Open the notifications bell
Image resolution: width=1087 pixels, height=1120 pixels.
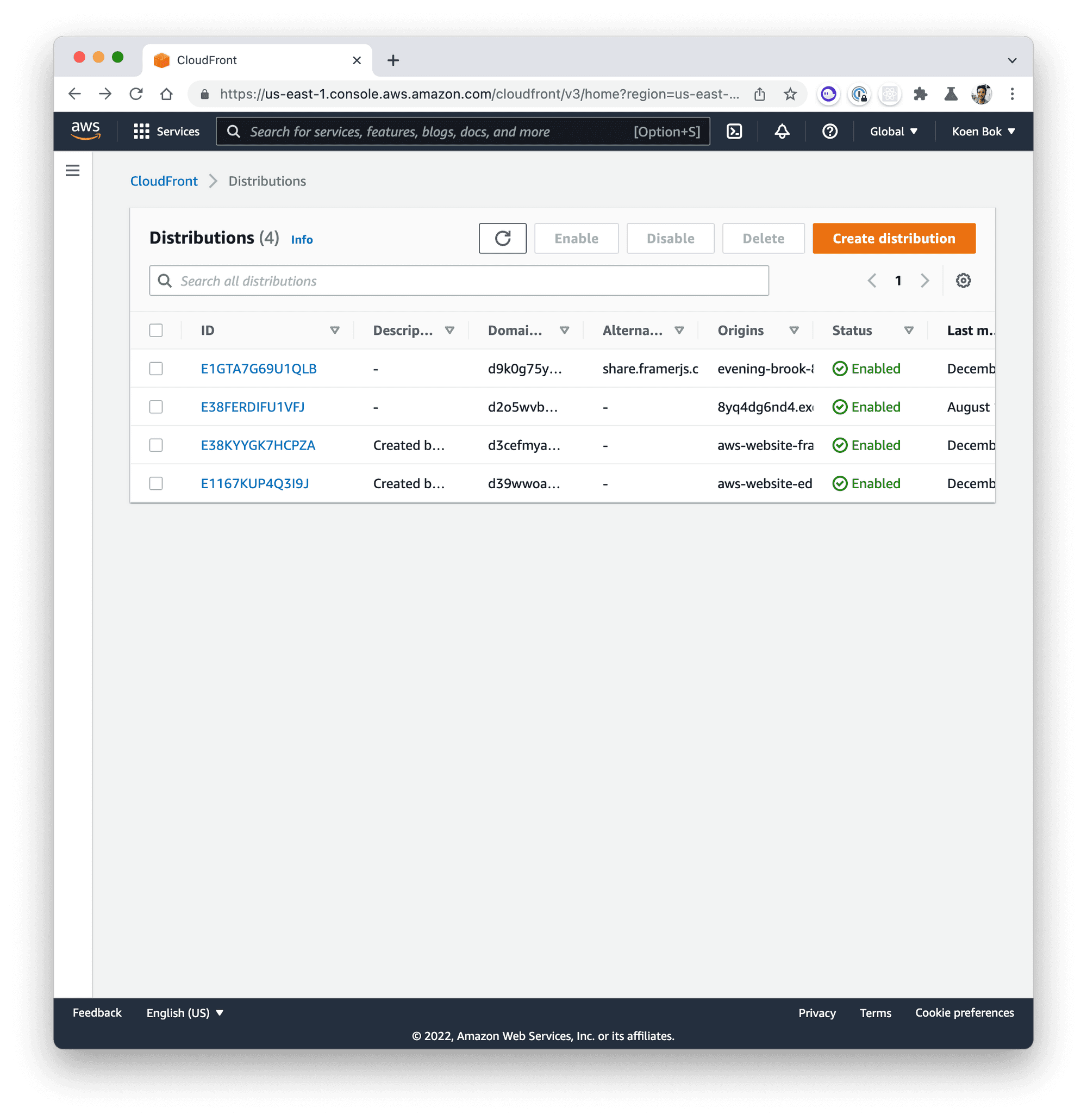[x=782, y=132]
